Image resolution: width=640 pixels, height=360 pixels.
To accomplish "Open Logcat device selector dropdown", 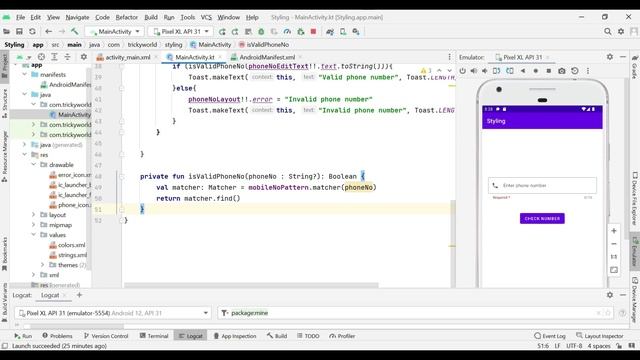I will pyautogui.click(x=113, y=313).
